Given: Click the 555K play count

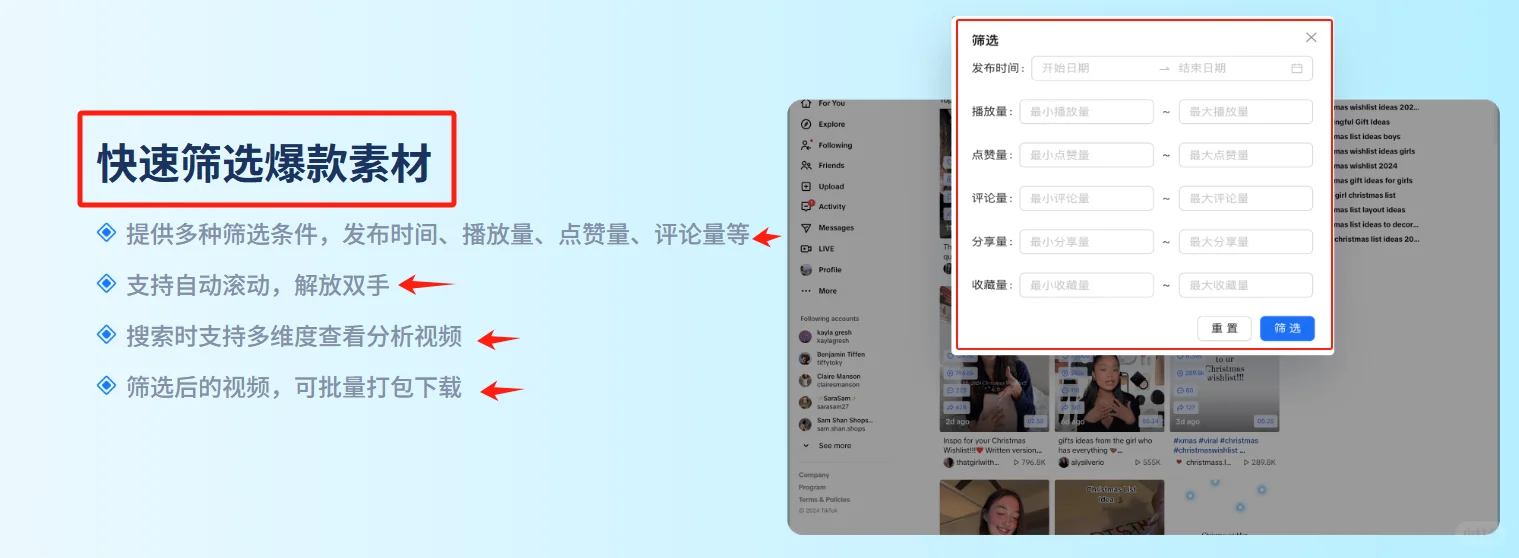Looking at the screenshot, I should pyautogui.click(x=1147, y=463).
